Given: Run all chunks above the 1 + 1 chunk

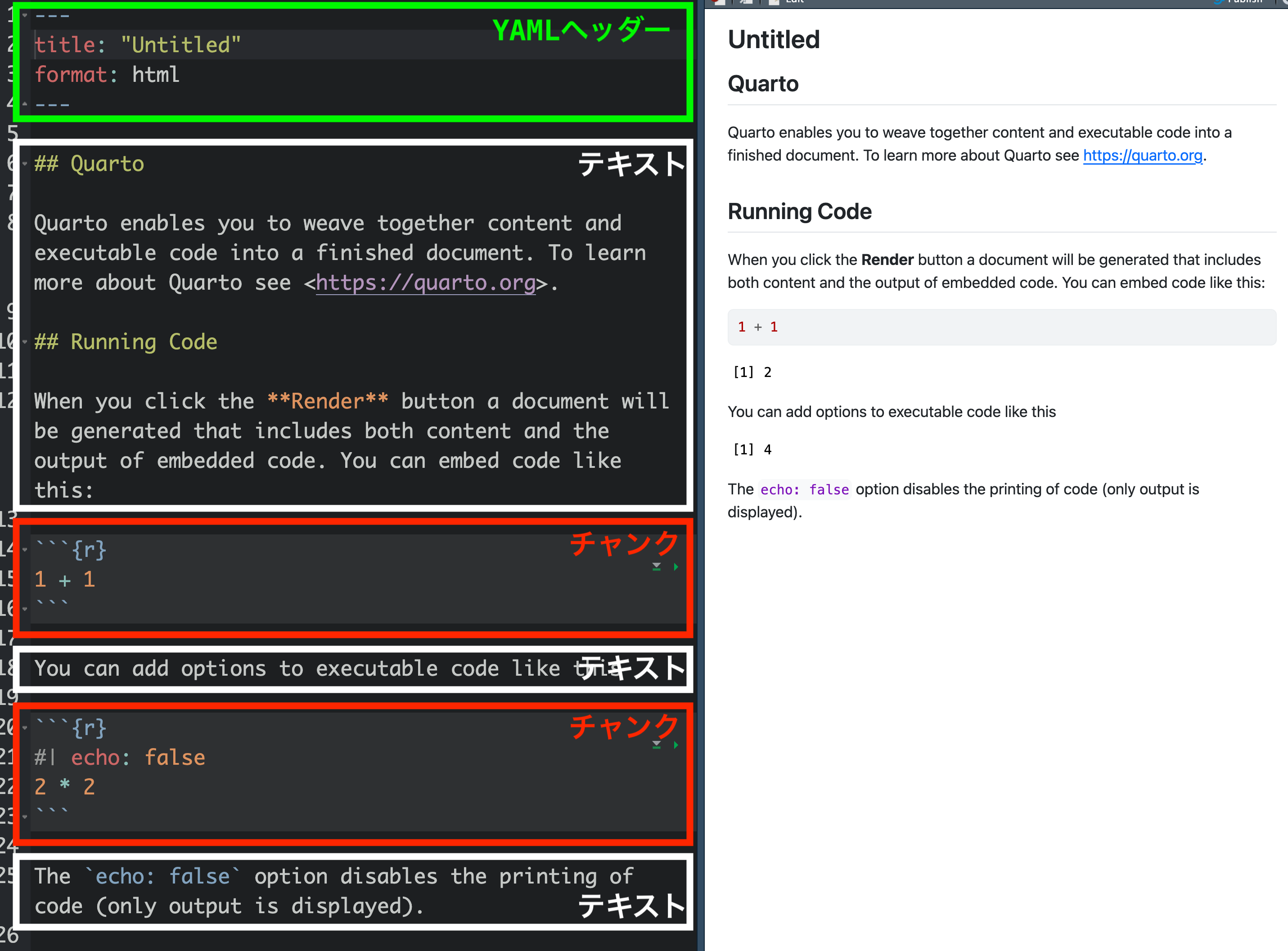Looking at the screenshot, I should coord(657,567).
